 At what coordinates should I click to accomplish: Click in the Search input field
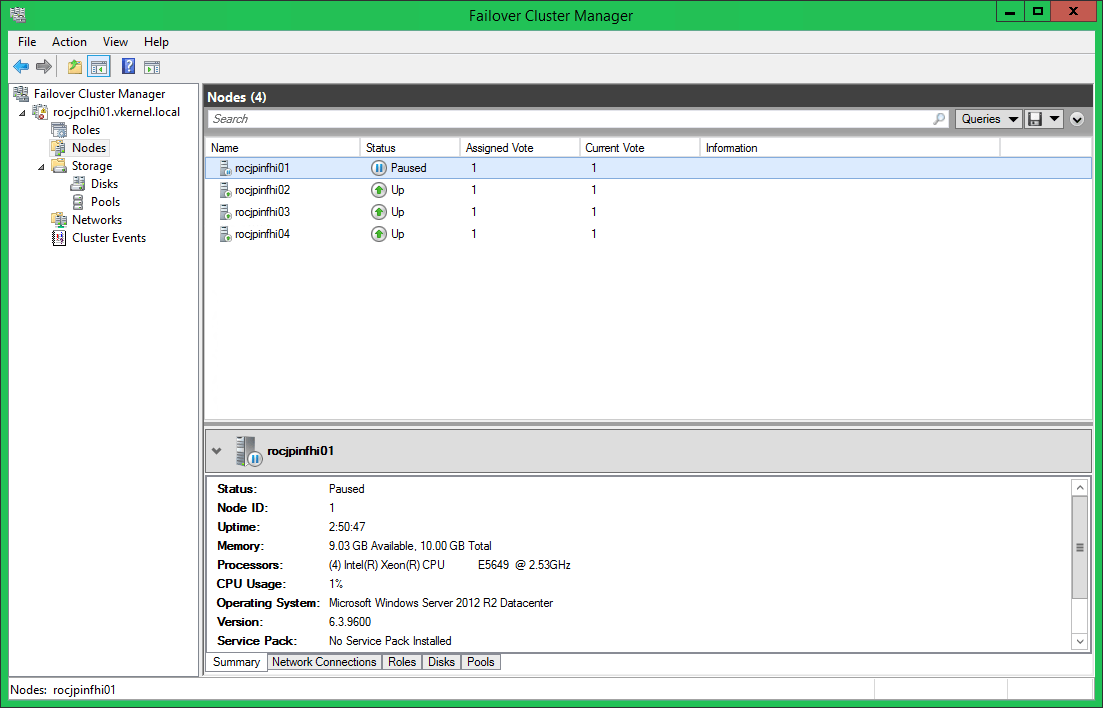tap(570, 119)
